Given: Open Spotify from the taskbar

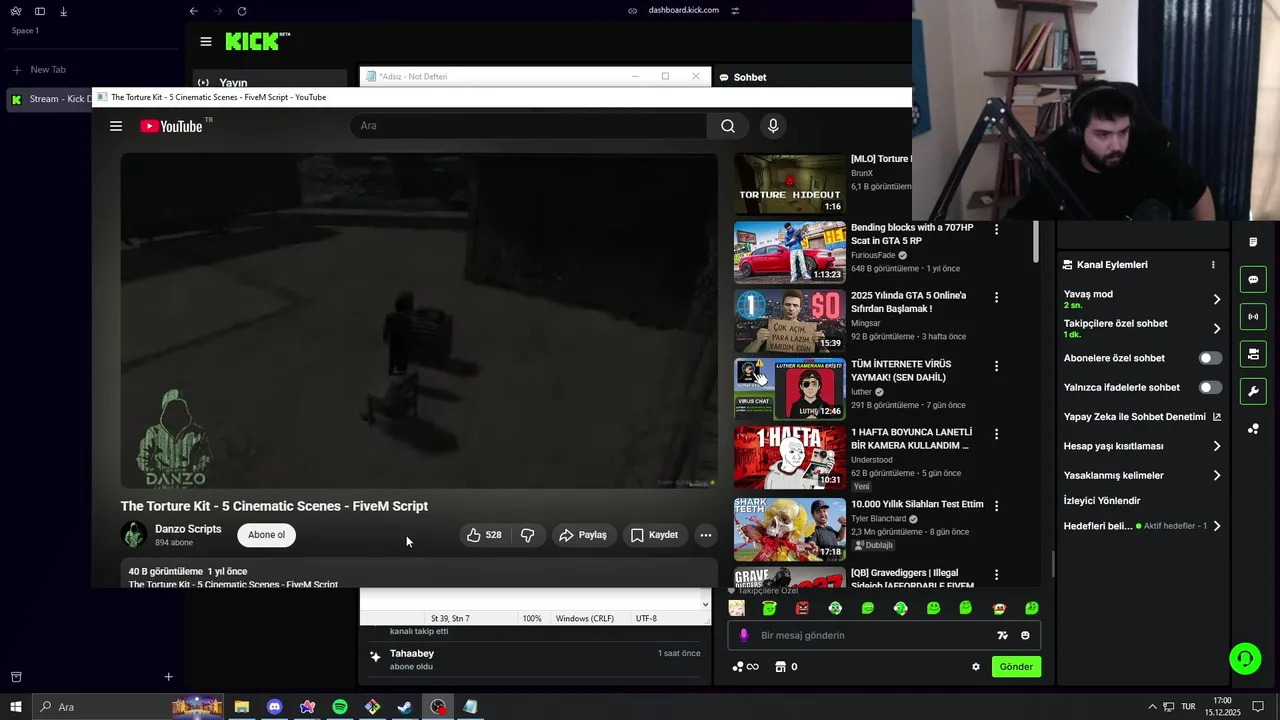Looking at the screenshot, I should coord(340,707).
